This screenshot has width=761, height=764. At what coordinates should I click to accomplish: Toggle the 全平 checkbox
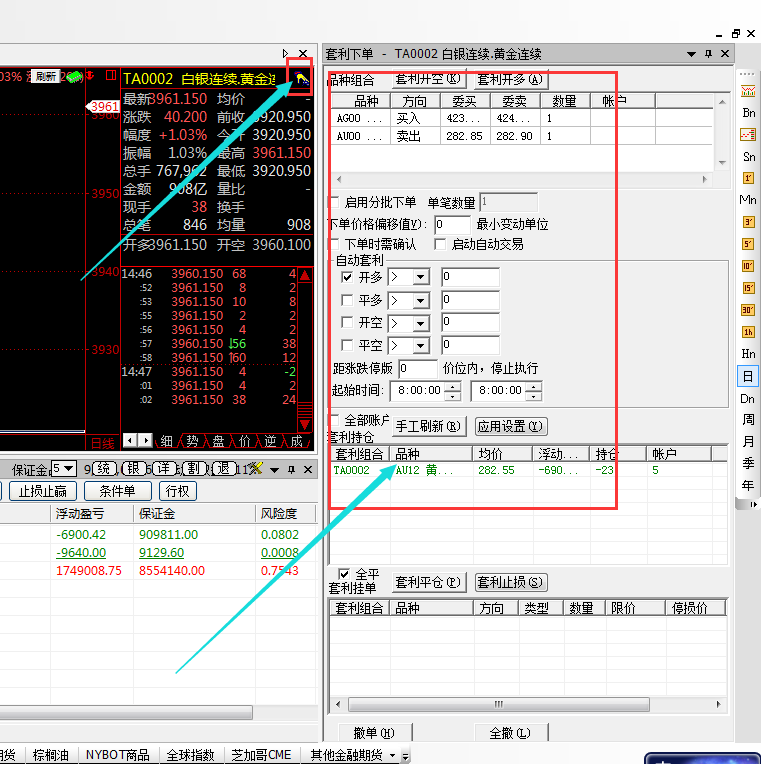(345, 574)
